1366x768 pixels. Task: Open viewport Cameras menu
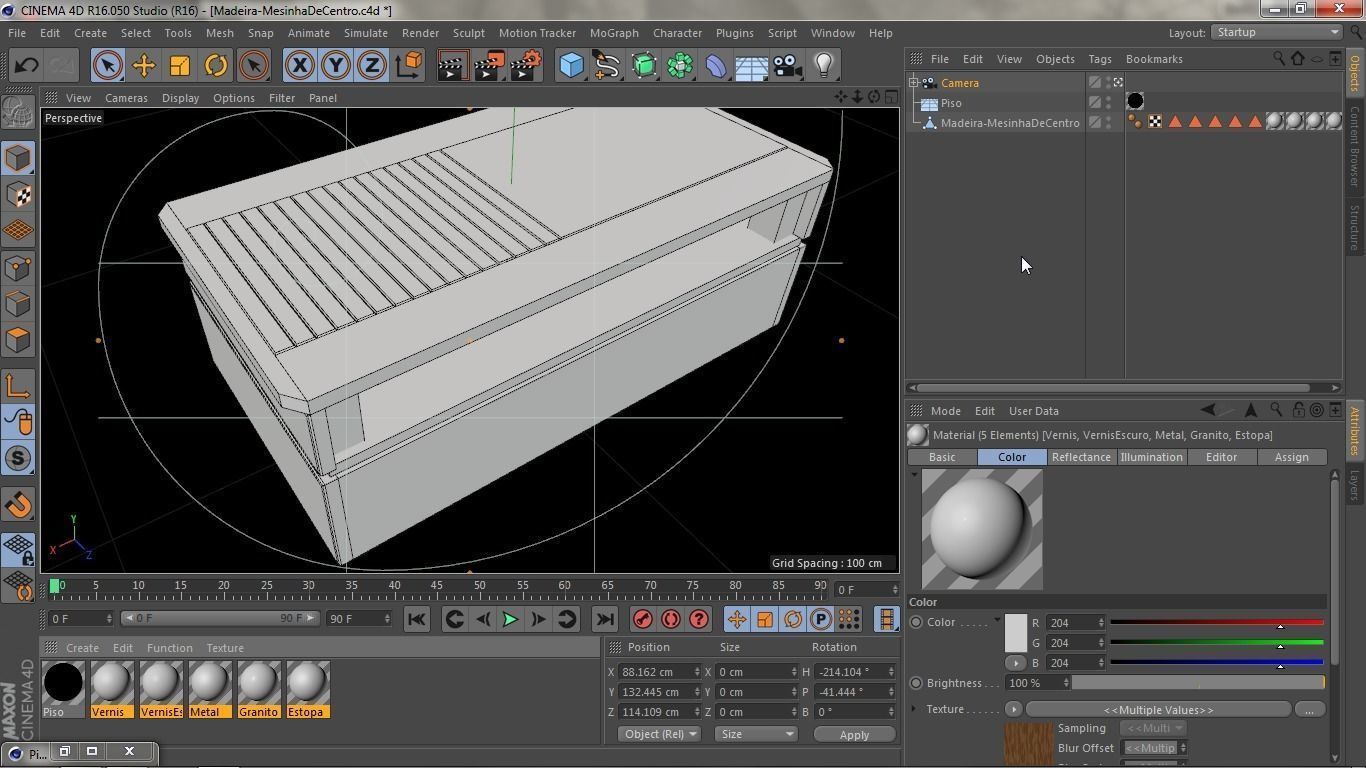pos(126,98)
